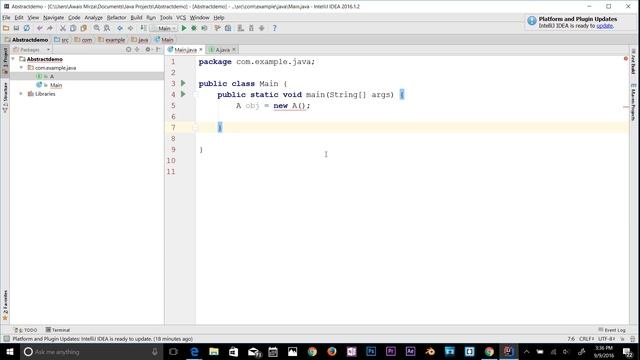Viewport: 640px width, 360px height.
Task: Collapse the Abstractdemo tree node
Action: click(x=13, y=59)
